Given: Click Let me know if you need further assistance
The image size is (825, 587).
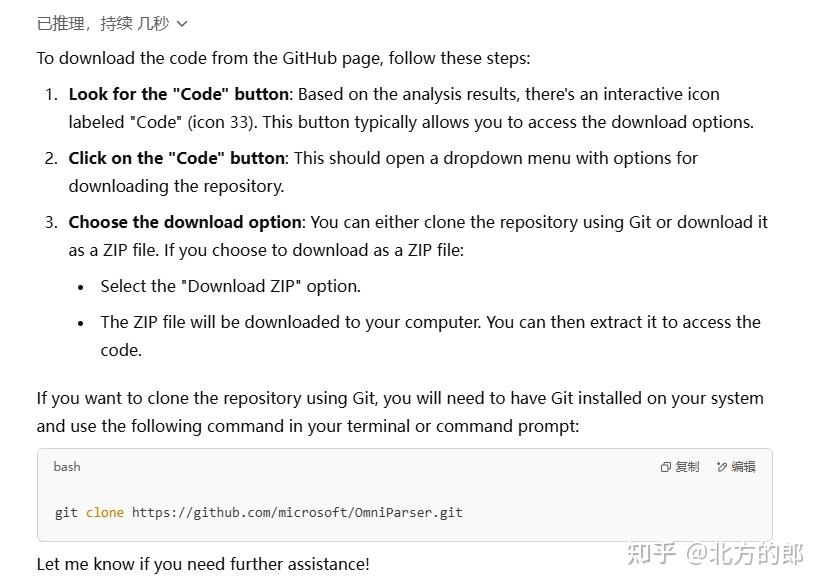Looking at the screenshot, I should pos(203,564).
